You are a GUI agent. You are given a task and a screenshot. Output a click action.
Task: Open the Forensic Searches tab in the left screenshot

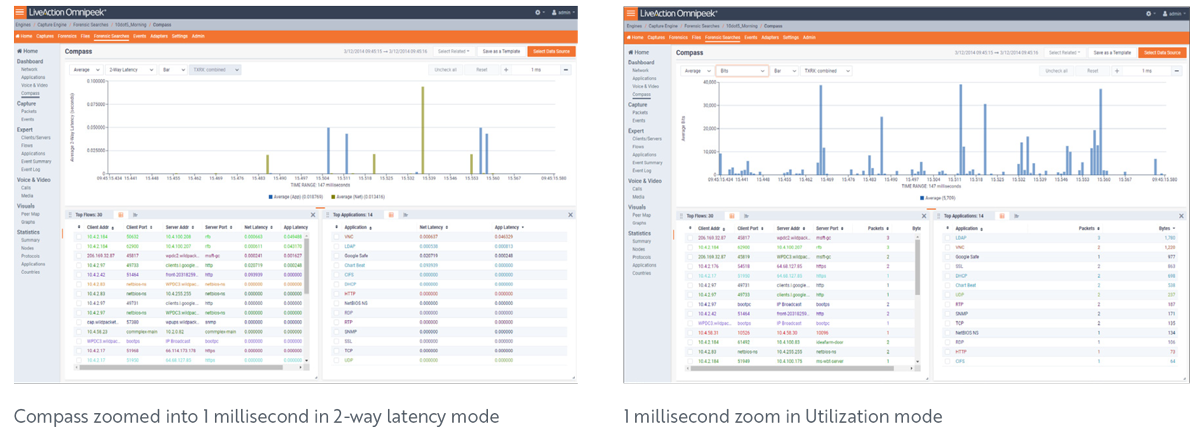point(109,36)
